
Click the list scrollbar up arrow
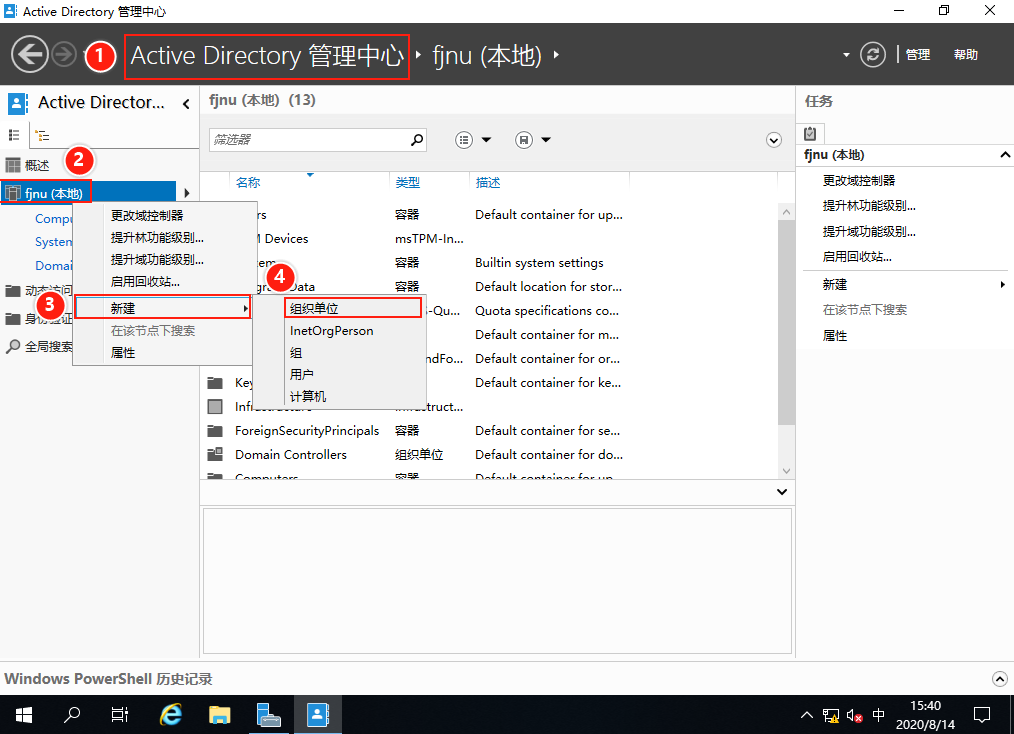tap(786, 212)
